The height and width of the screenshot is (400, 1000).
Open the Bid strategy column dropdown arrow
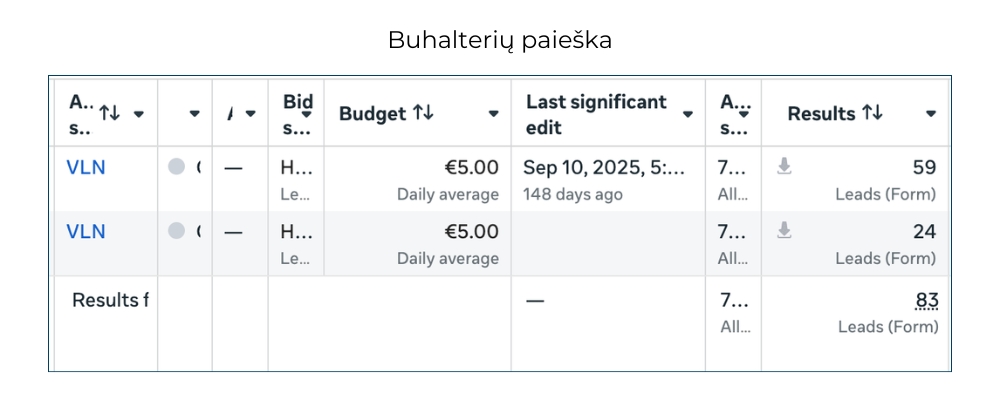point(307,114)
